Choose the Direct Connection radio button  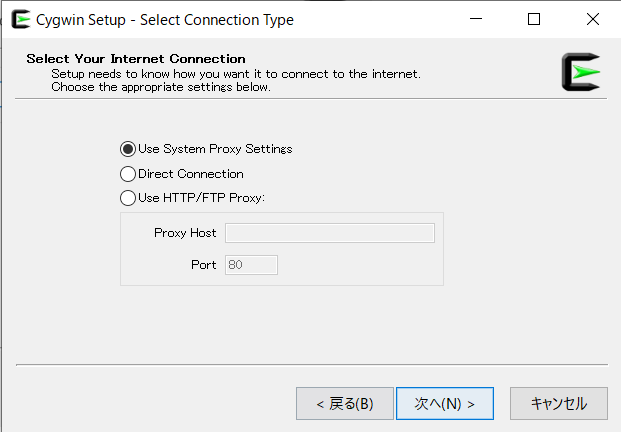[128, 174]
